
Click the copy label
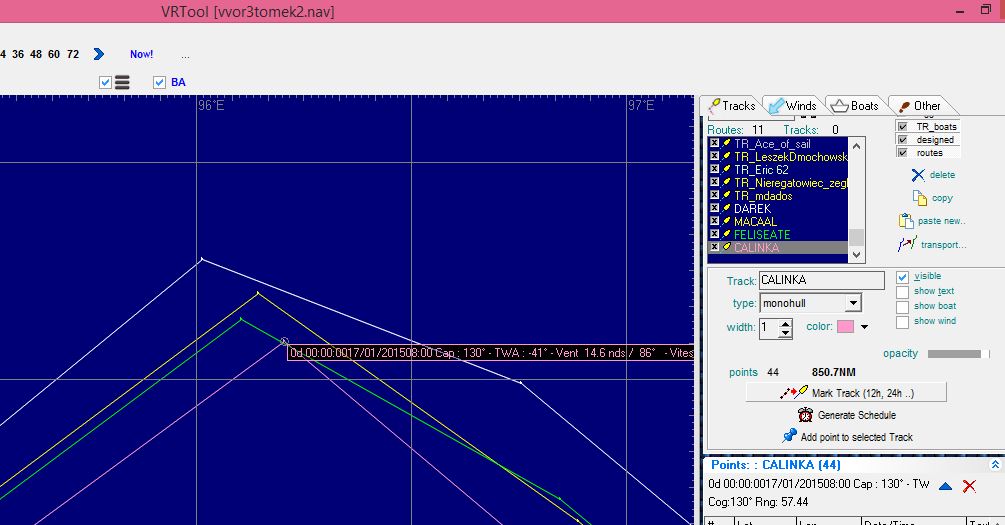click(942, 198)
